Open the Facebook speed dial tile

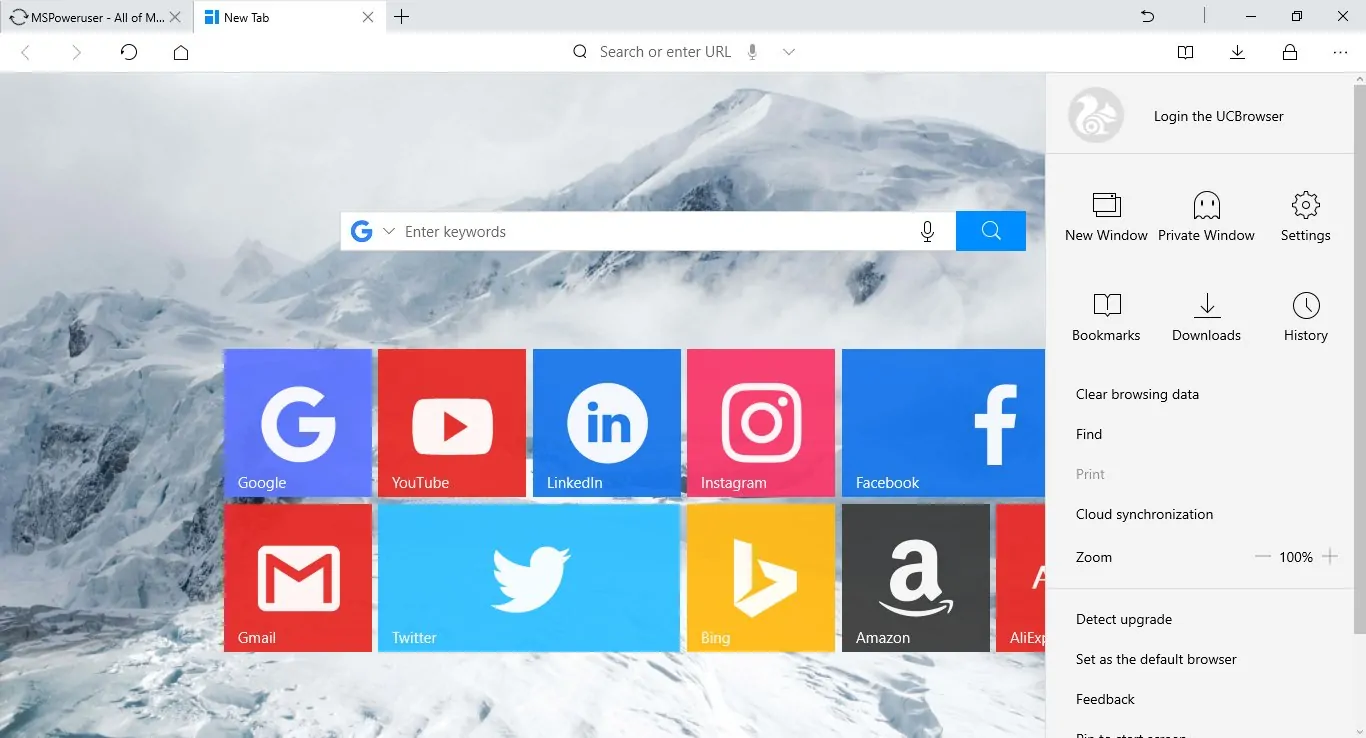[x=943, y=422]
